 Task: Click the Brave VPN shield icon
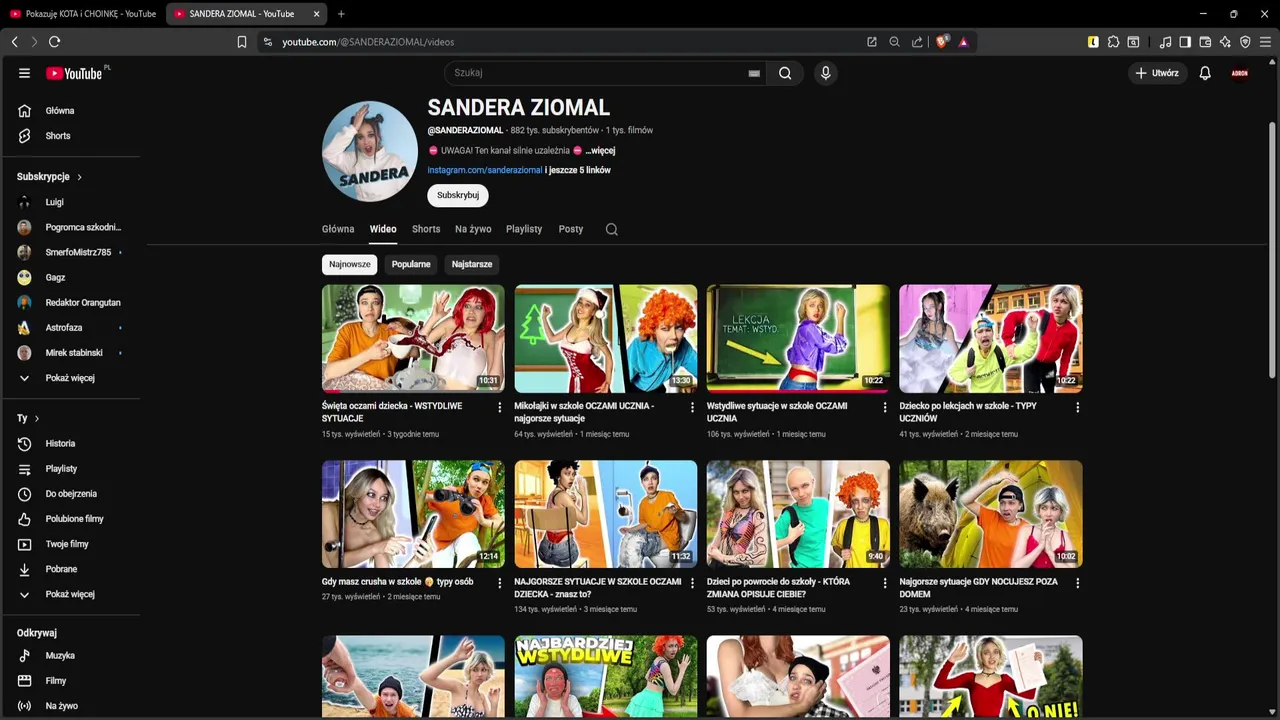[1245, 42]
